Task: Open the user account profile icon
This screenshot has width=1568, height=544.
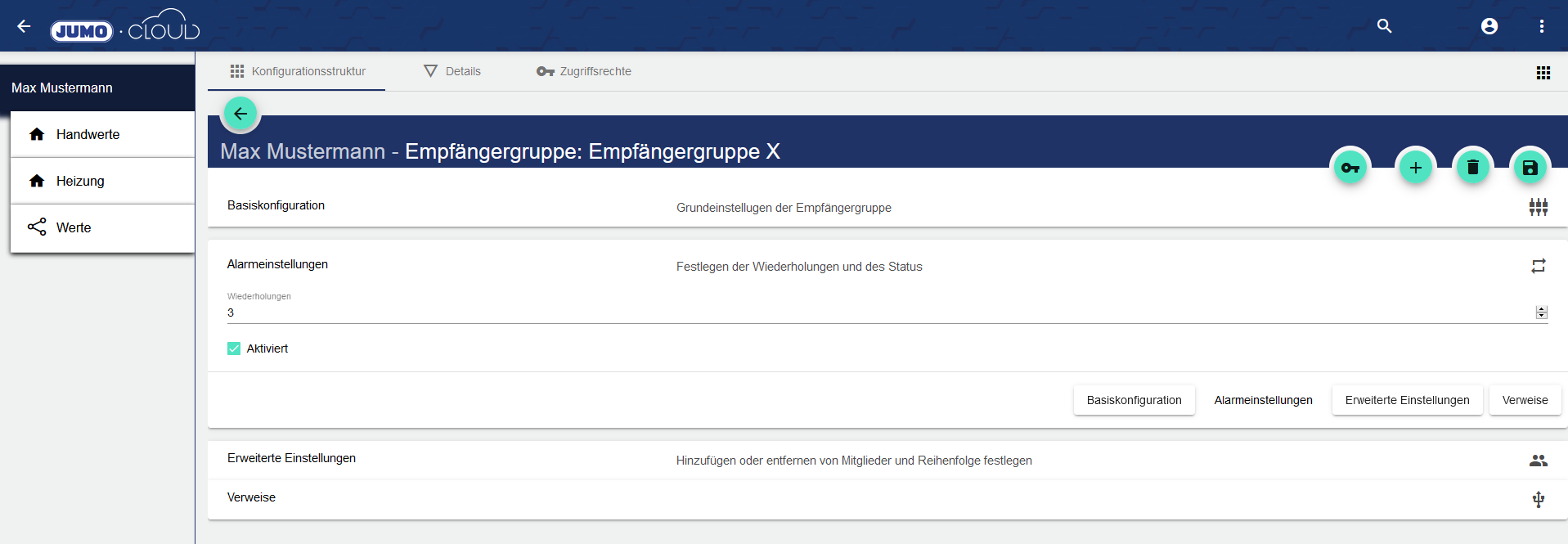Action: coord(1489,26)
